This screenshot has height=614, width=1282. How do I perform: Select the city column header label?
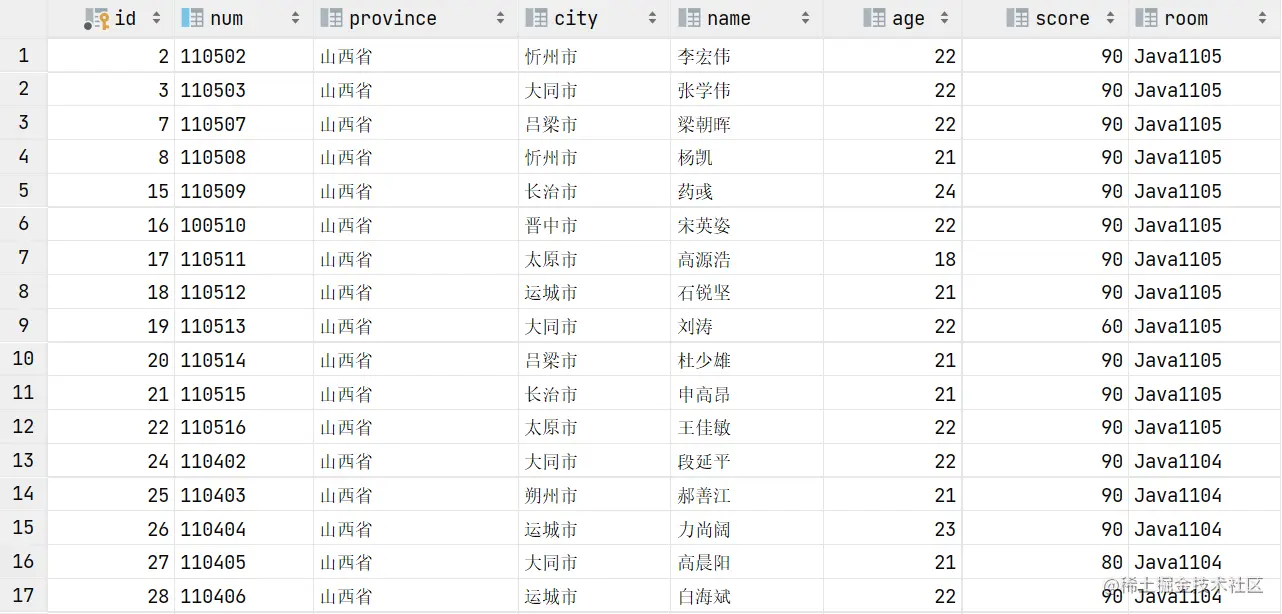pyautogui.click(x=576, y=19)
